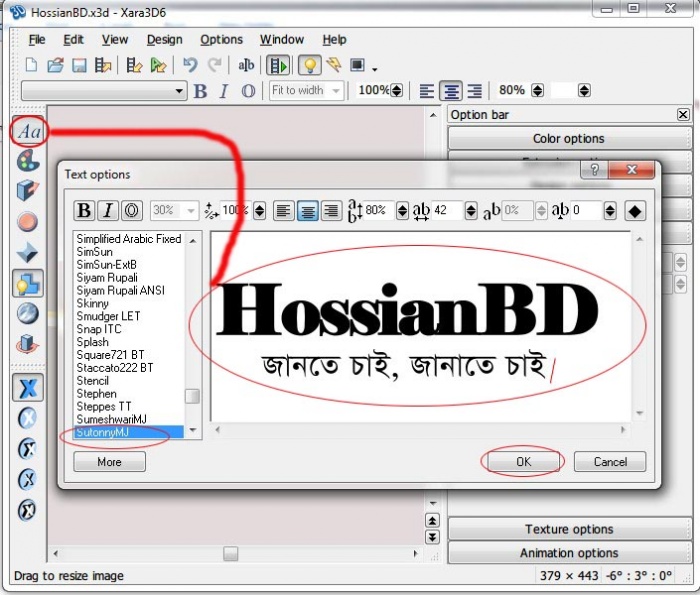Click the Open file folder icon
This screenshot has width=700, height=595.
point(55,65)
